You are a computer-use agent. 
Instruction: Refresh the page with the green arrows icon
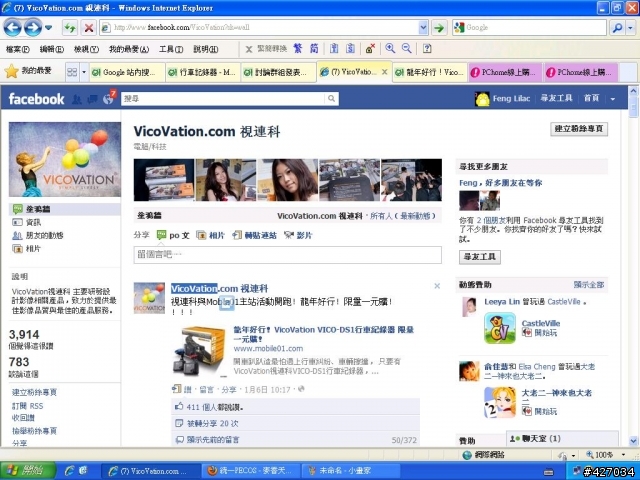[x=70, y=28]
